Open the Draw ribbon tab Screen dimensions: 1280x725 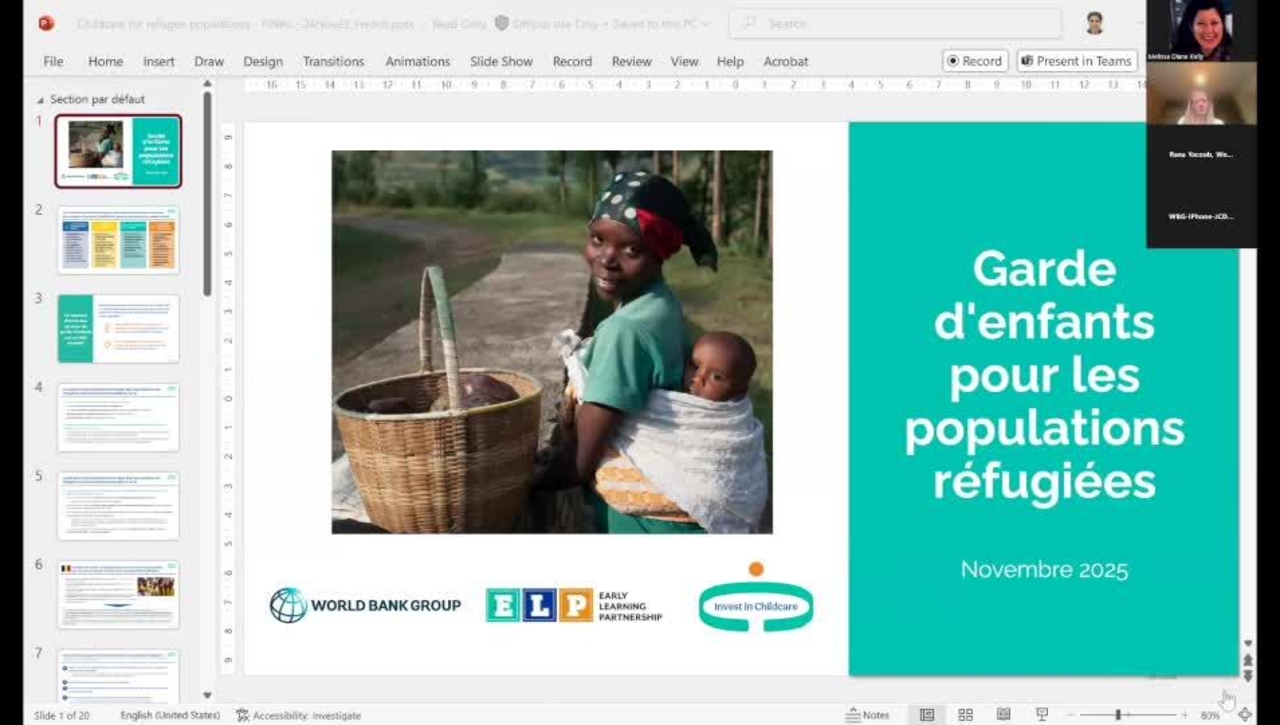click(209, 61)
